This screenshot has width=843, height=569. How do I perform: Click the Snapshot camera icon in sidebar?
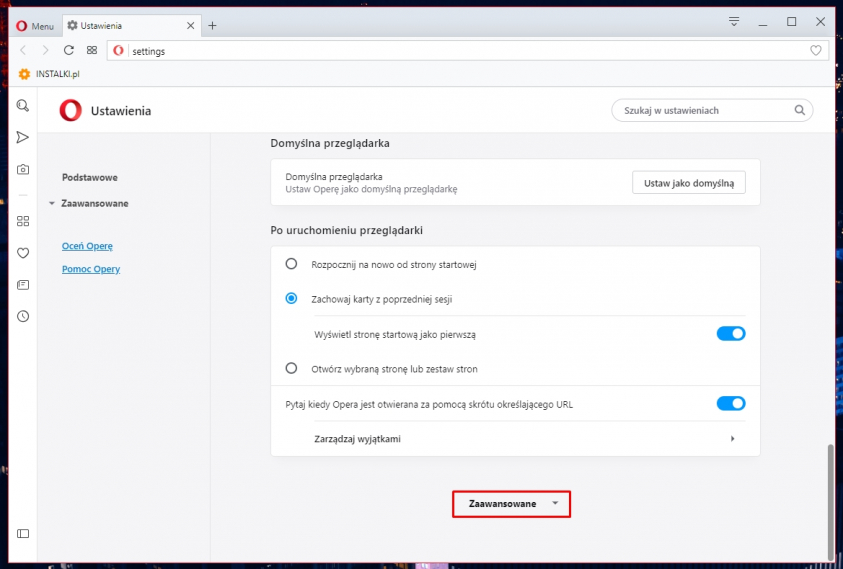point(23,170)
